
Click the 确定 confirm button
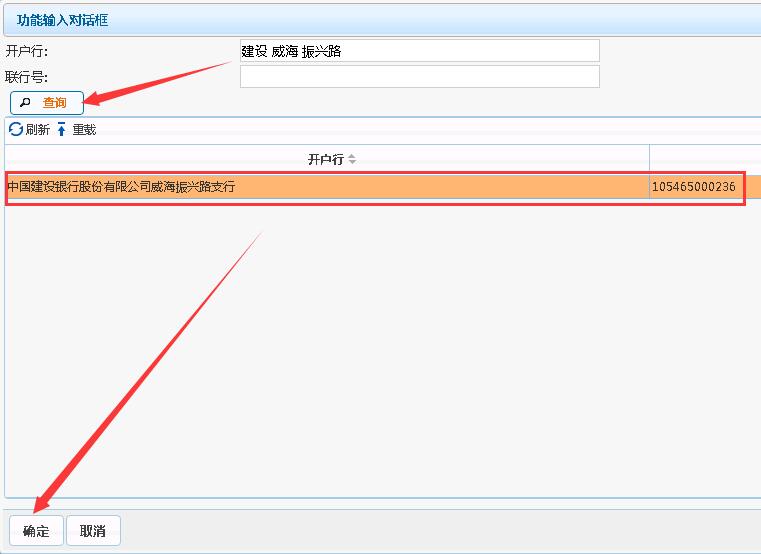point(36,531)
